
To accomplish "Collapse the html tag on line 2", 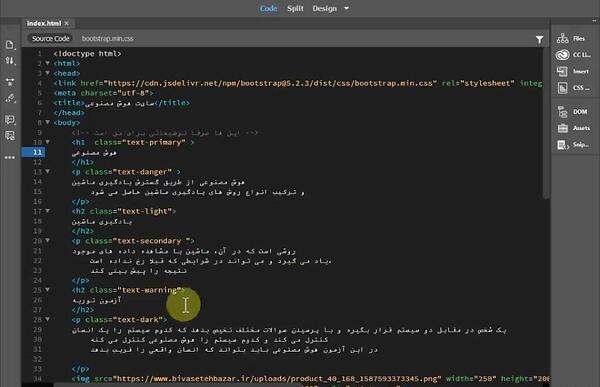I will coord(47,63).
